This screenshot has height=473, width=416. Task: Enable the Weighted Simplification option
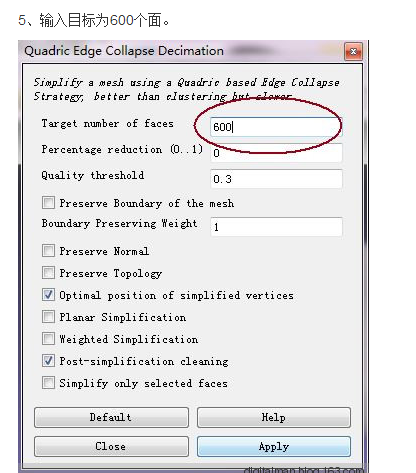point(48,339)
